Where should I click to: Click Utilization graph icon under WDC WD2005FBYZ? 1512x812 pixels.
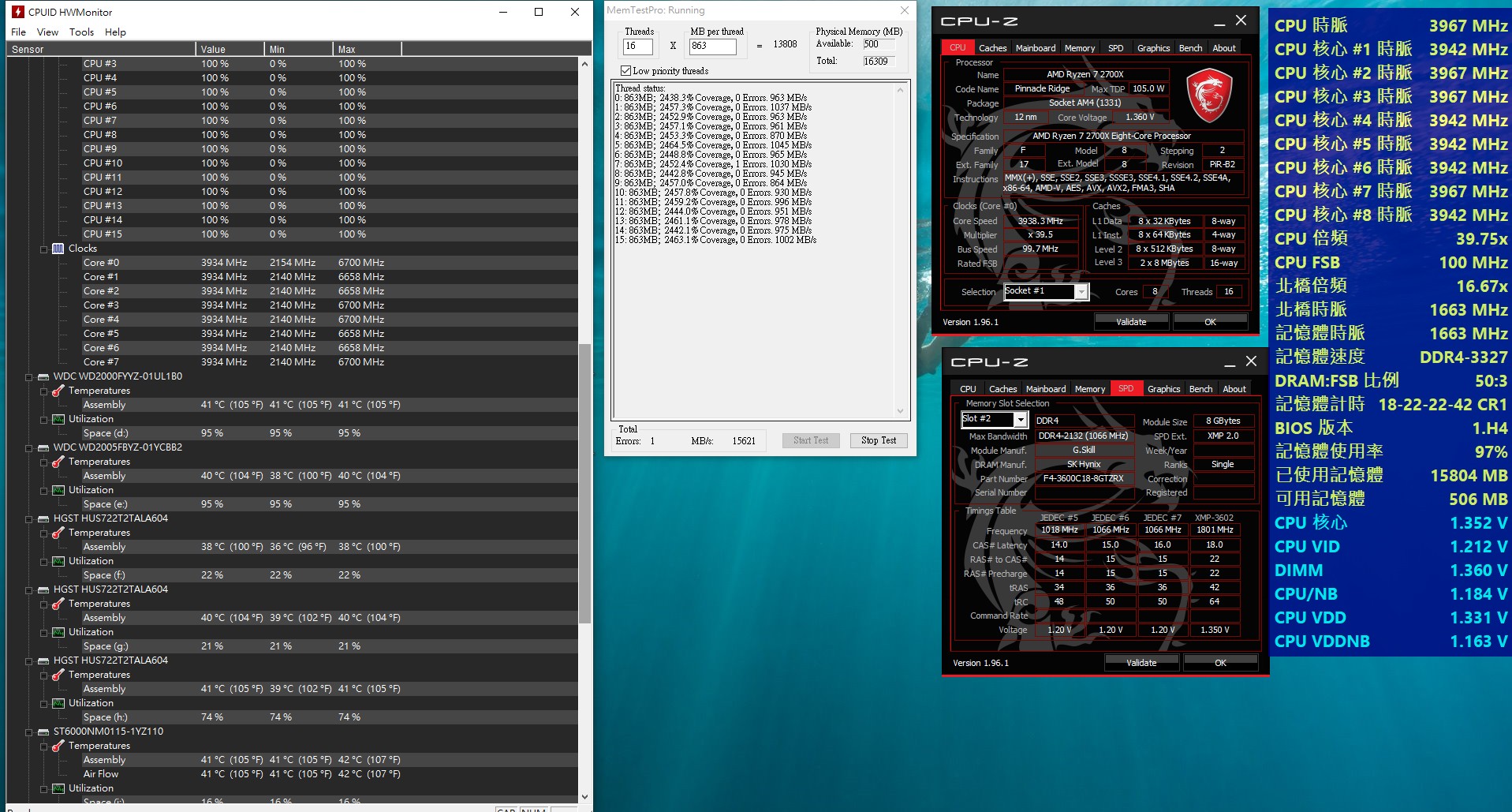coord(58,490)
